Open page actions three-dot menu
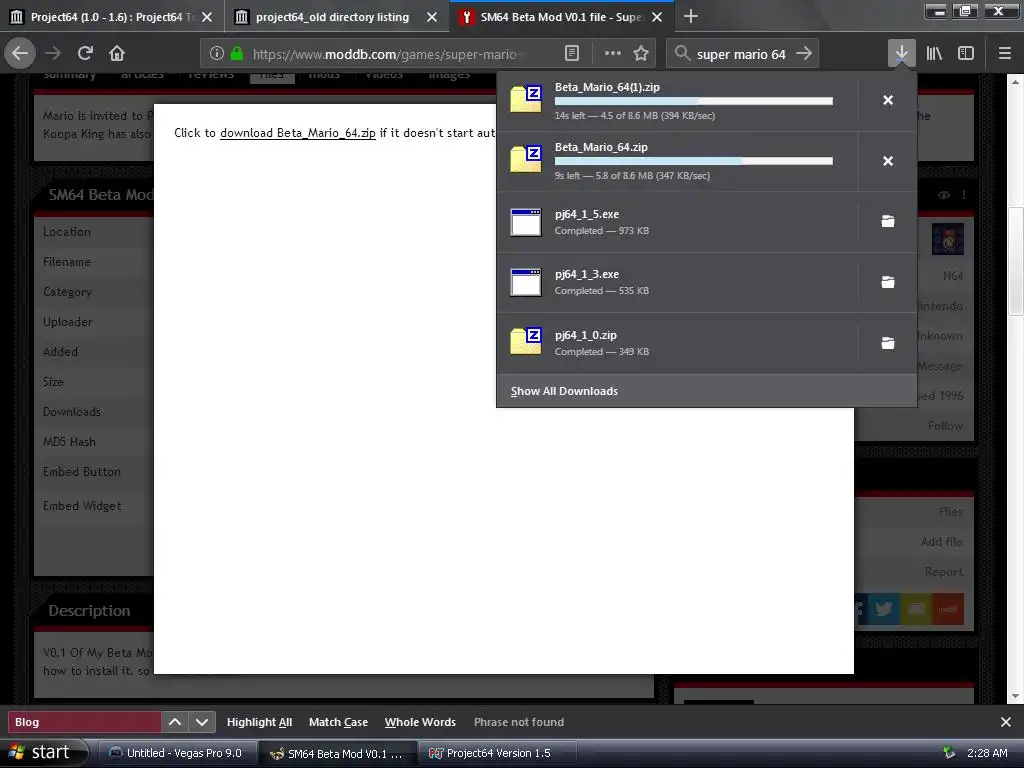The image size is (1024, 768). pos(613,54)
